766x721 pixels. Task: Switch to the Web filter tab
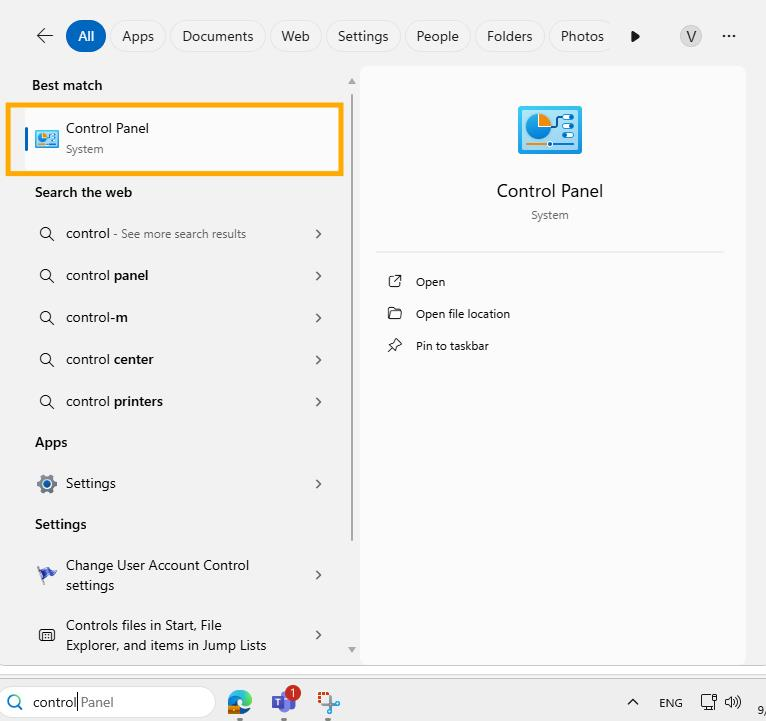point(295,36)
